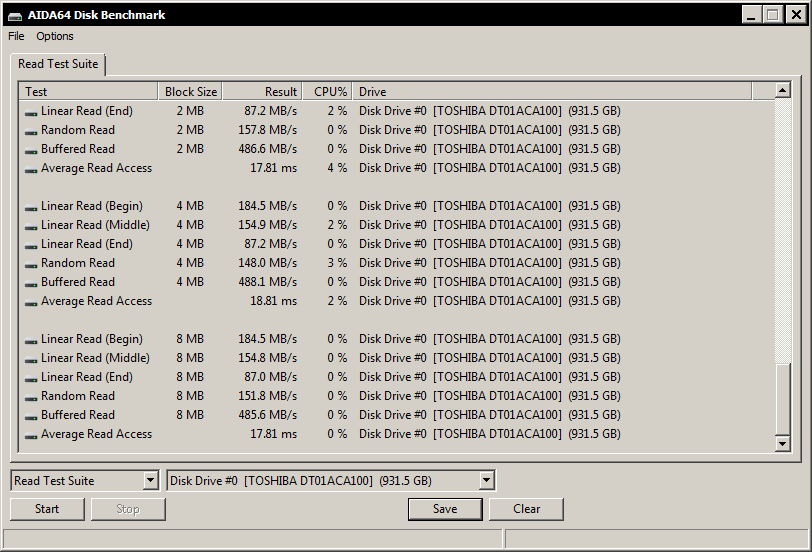
Task: Click drive icon of 2 MB Random Read row
Action: (31, 132)
